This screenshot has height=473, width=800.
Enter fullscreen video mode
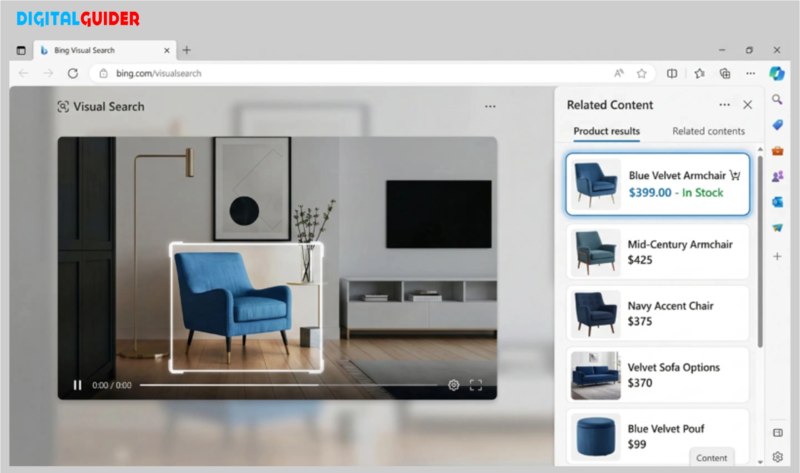click(476, 385)
